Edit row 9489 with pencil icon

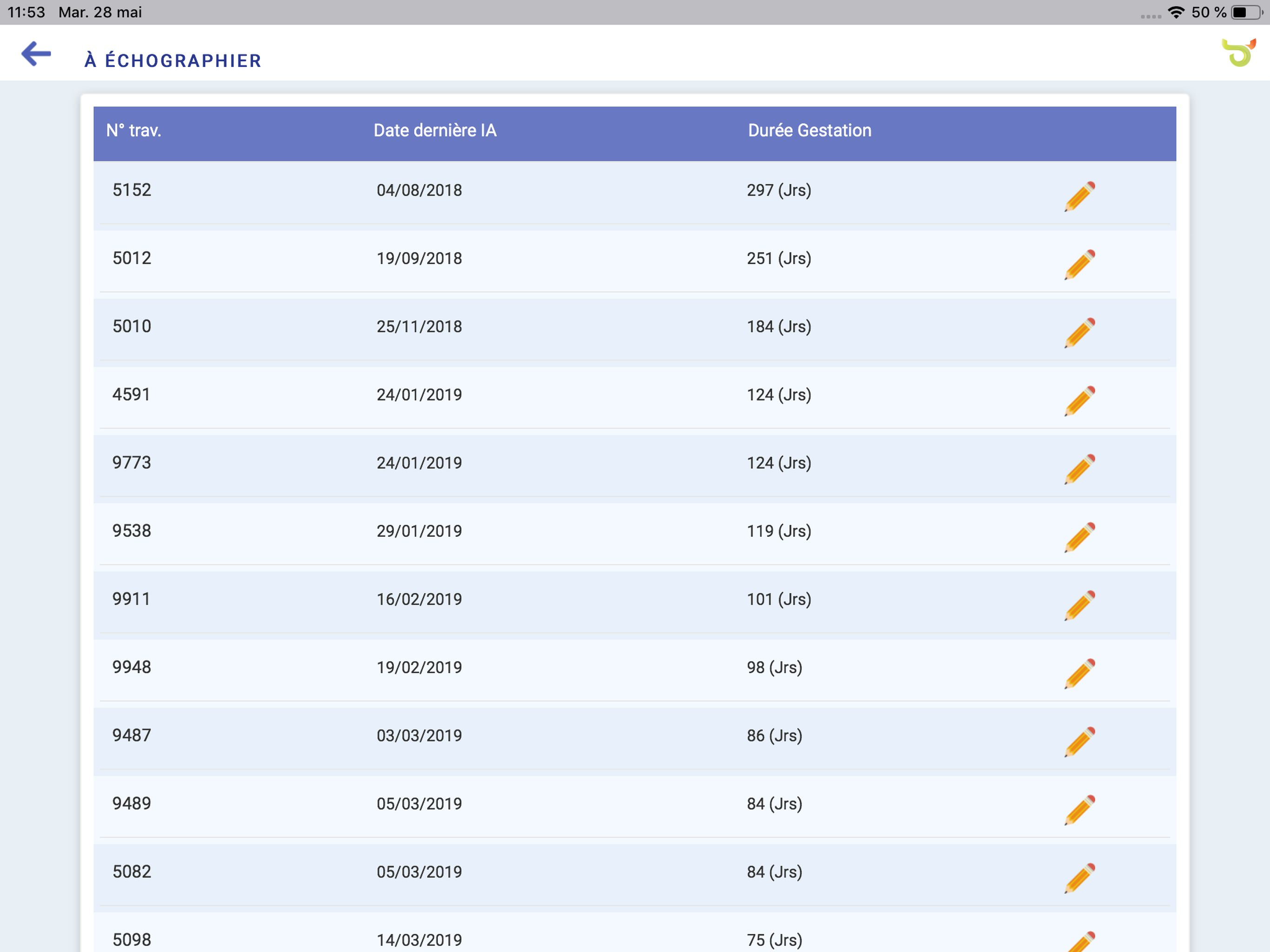point(1079,810)
